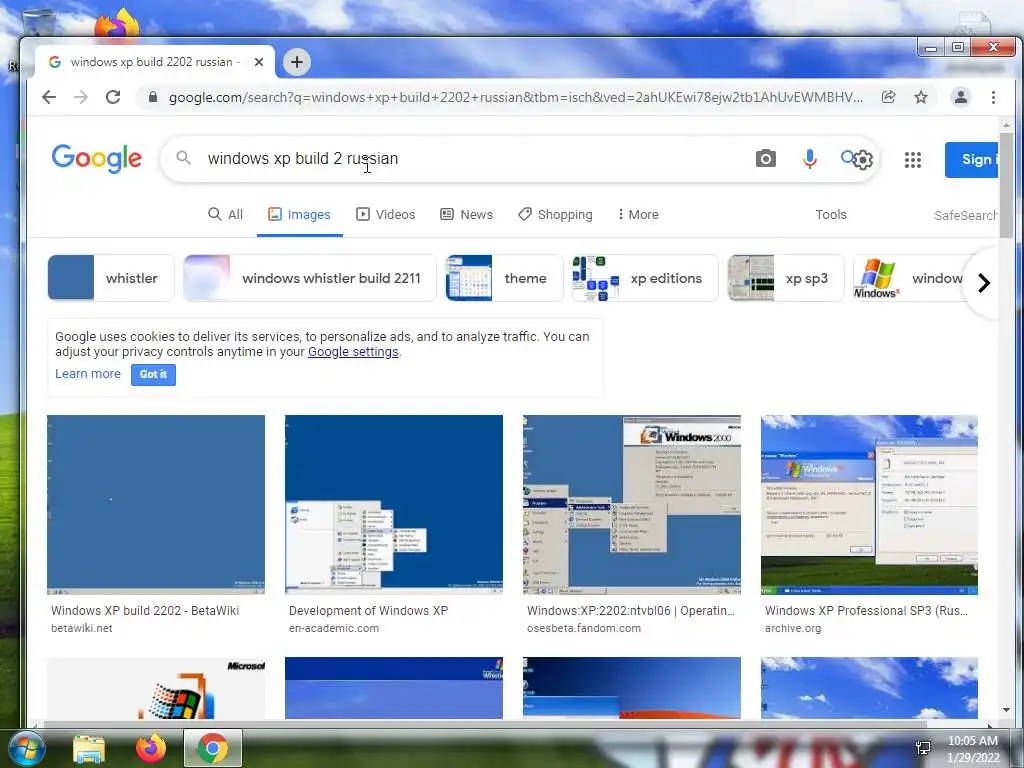The height and width of the screenshot is (768, 1024).
Task: Show more suggestion chips with the right arrow
Action: 984,283
